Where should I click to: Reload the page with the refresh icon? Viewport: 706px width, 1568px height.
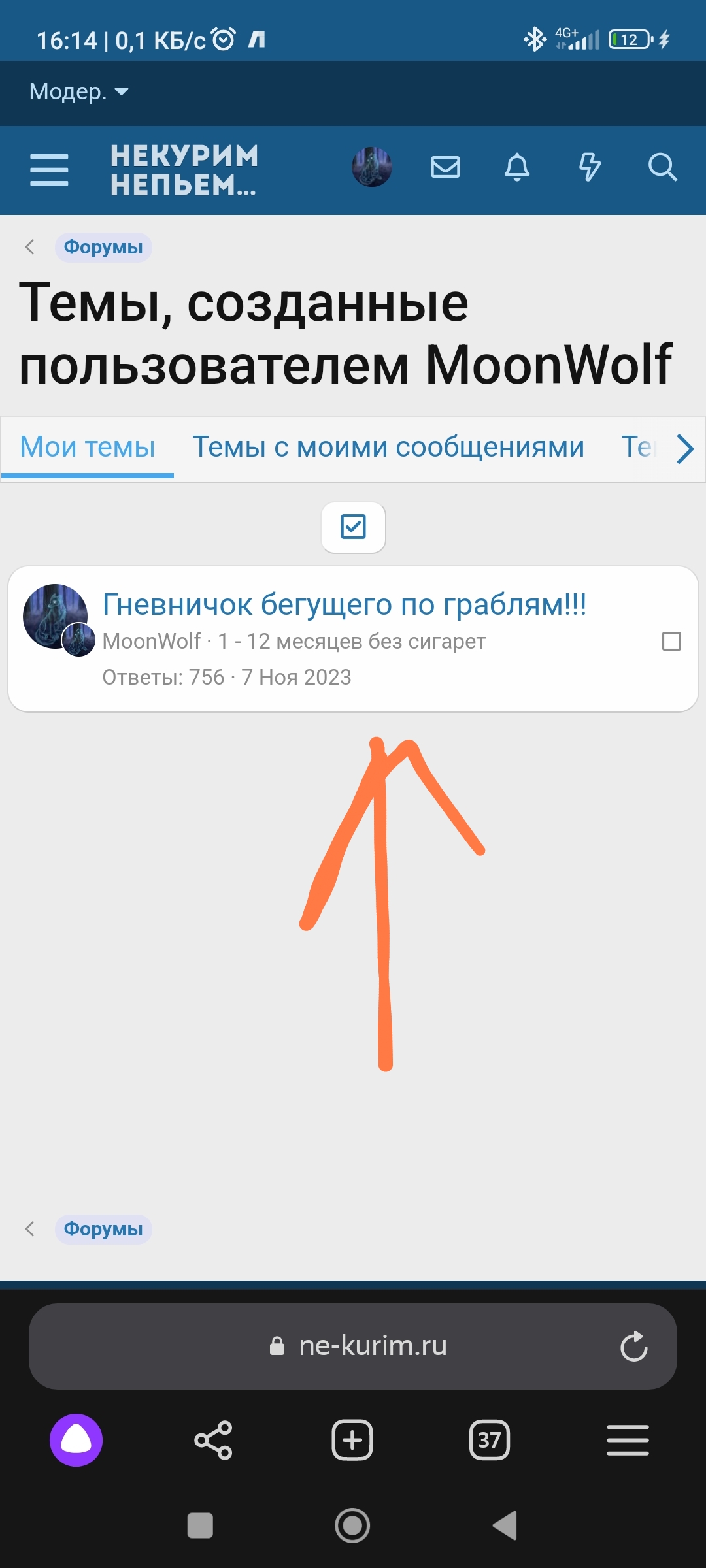[x=633, y=1347]
